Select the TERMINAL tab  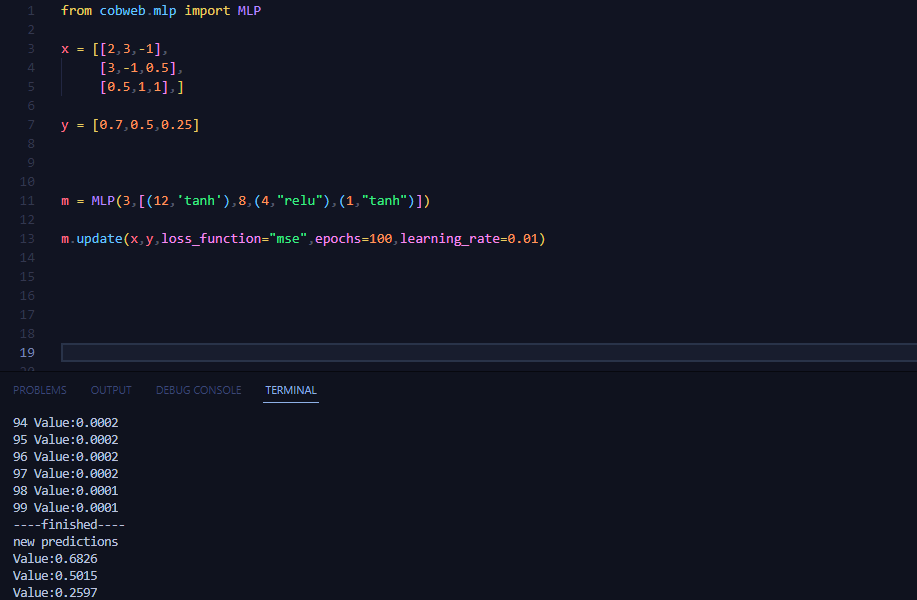[291, 390]
